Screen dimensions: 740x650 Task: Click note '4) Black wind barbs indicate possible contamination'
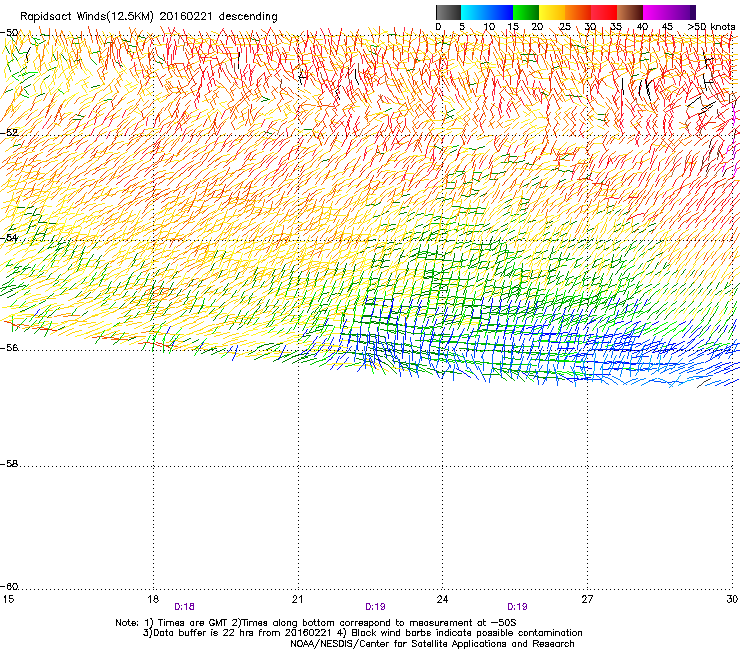click(x=460, y=633)
